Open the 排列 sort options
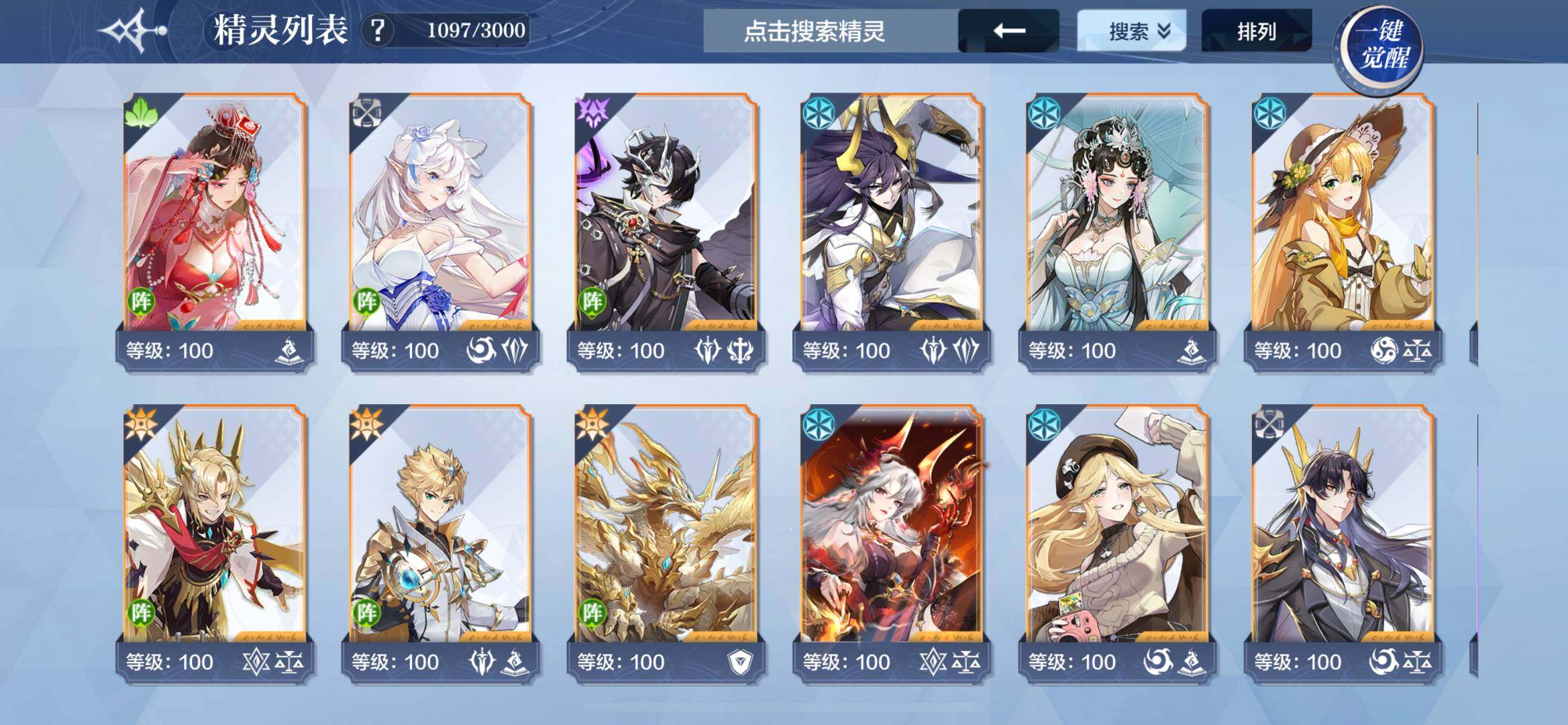The image size is (1568, 725). 1256,31
